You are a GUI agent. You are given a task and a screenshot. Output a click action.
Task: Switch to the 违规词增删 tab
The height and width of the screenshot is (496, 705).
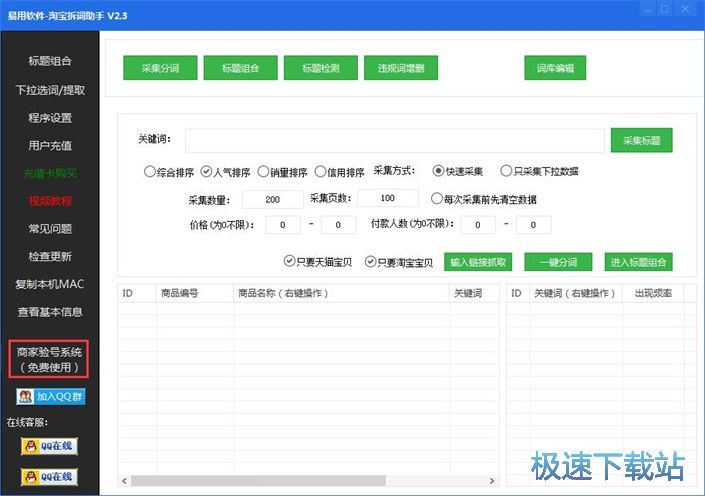tap(401, 68)
